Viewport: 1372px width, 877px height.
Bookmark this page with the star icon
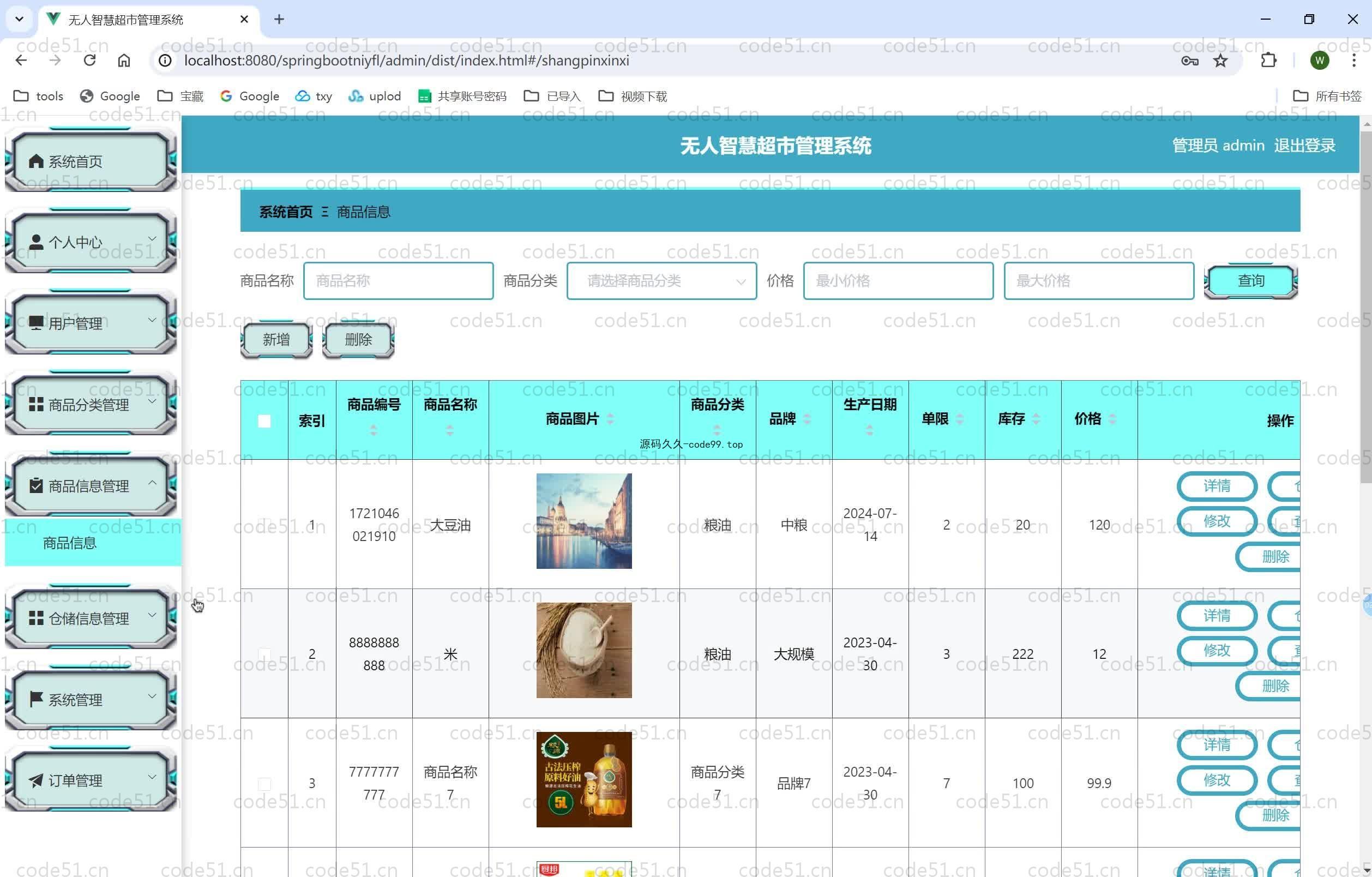point(1220,61)
